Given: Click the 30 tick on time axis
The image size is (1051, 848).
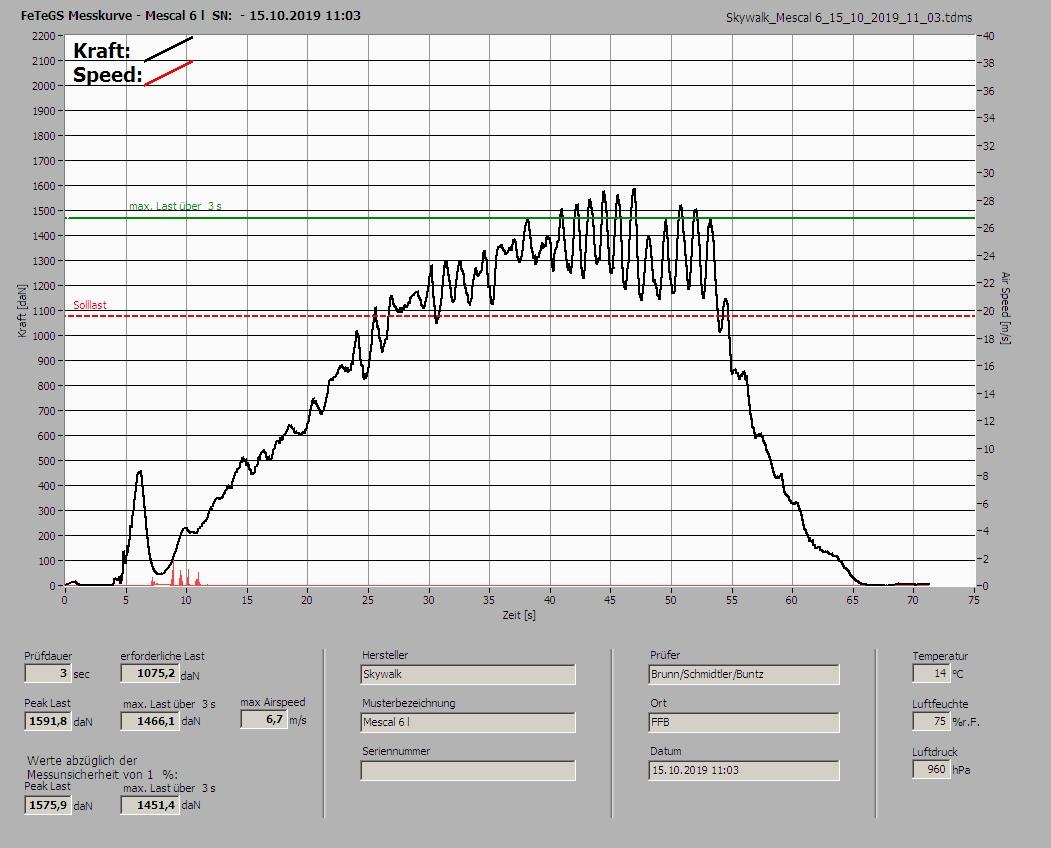Looking at the screenshot, I should (x=428, y=600).
